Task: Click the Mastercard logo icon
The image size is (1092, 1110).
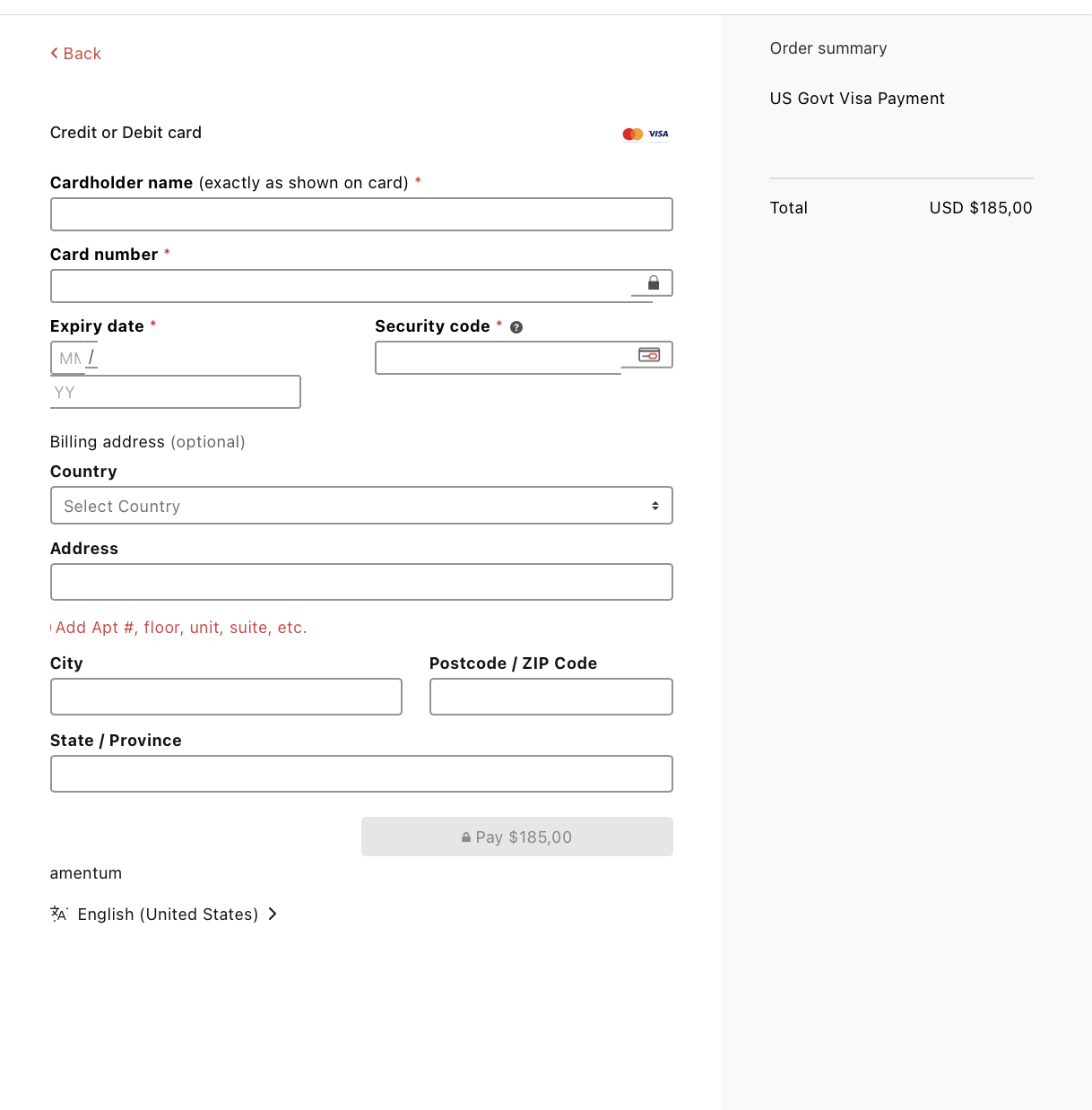Action: [x=632, y=134]
